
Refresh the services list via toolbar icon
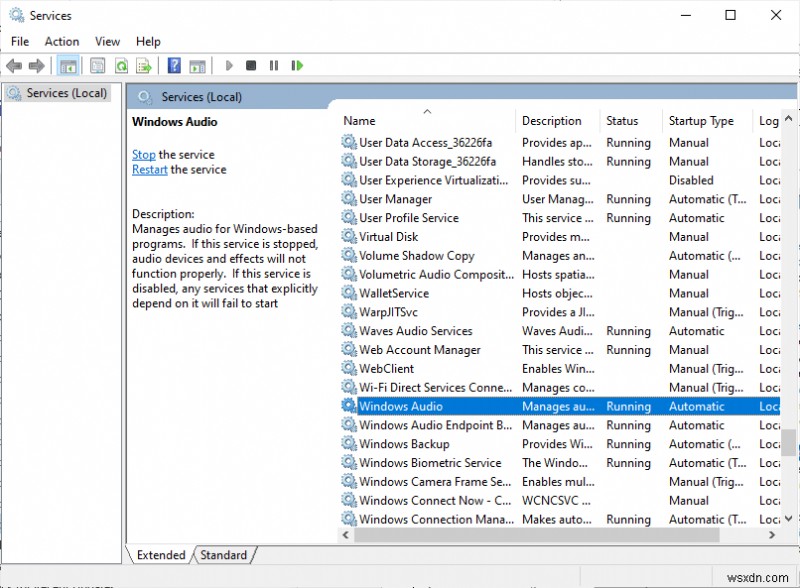(120, 65)
